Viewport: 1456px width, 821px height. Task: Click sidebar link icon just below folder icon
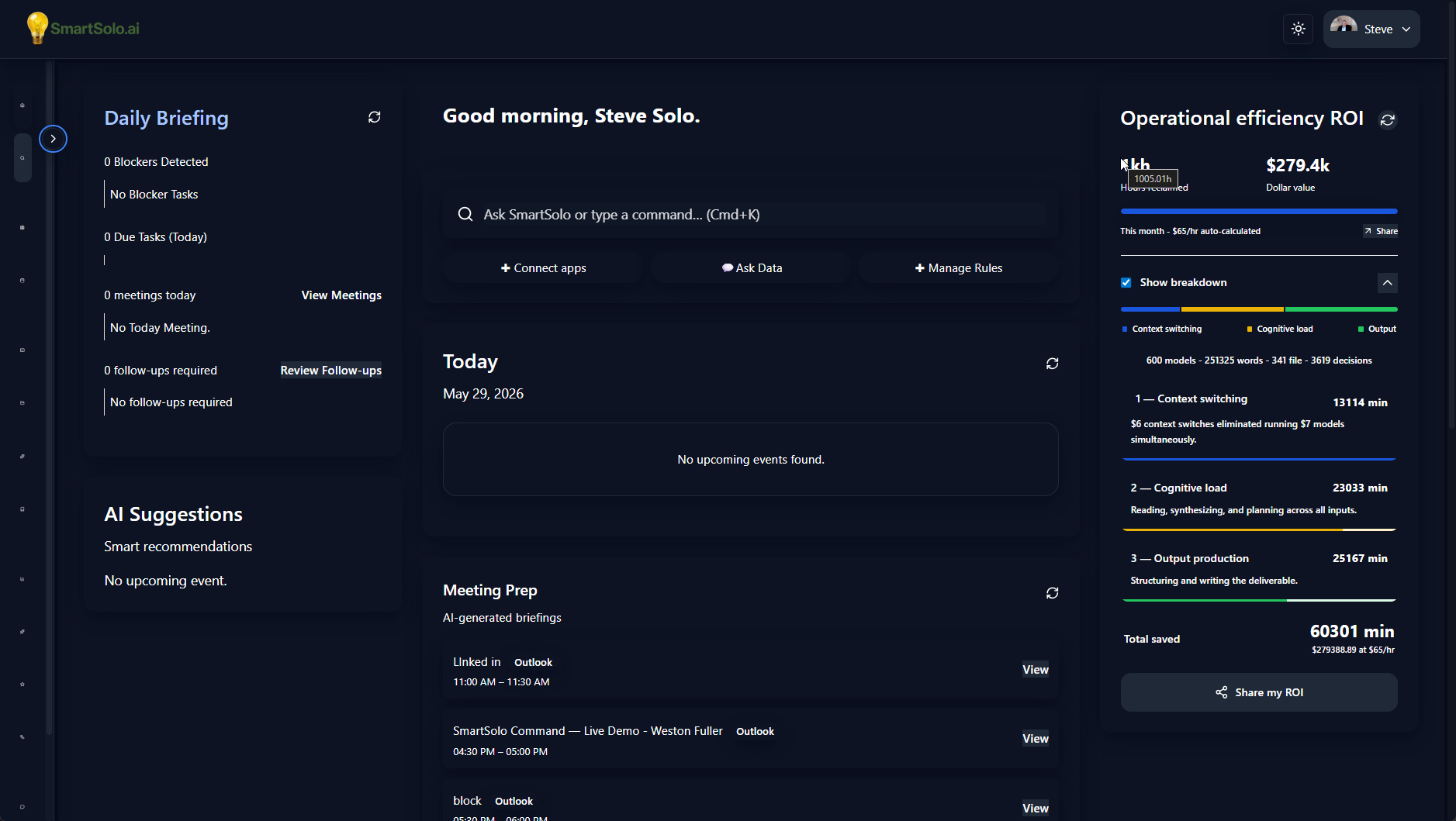click(22, 455)
